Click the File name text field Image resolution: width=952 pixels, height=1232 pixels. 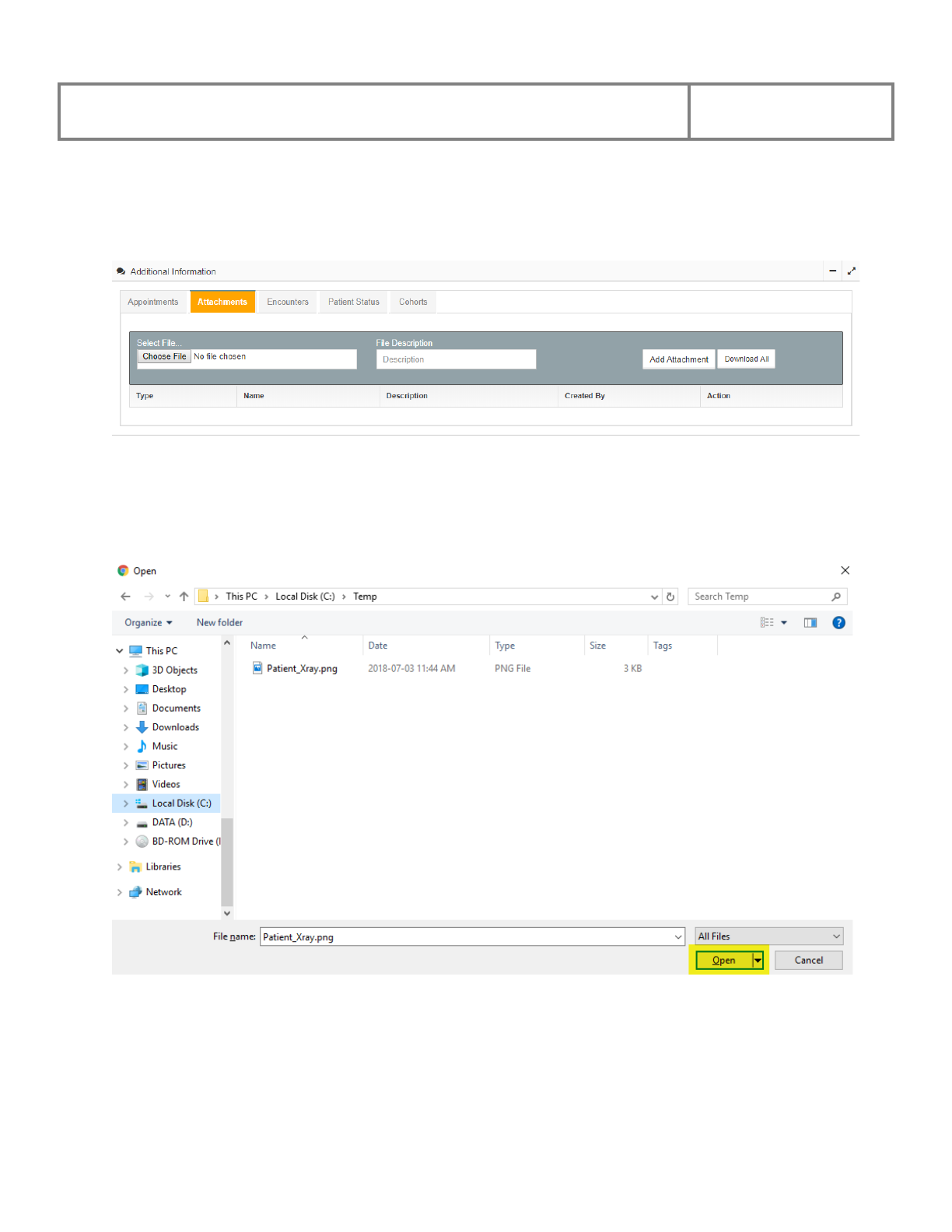pos(467,936)
